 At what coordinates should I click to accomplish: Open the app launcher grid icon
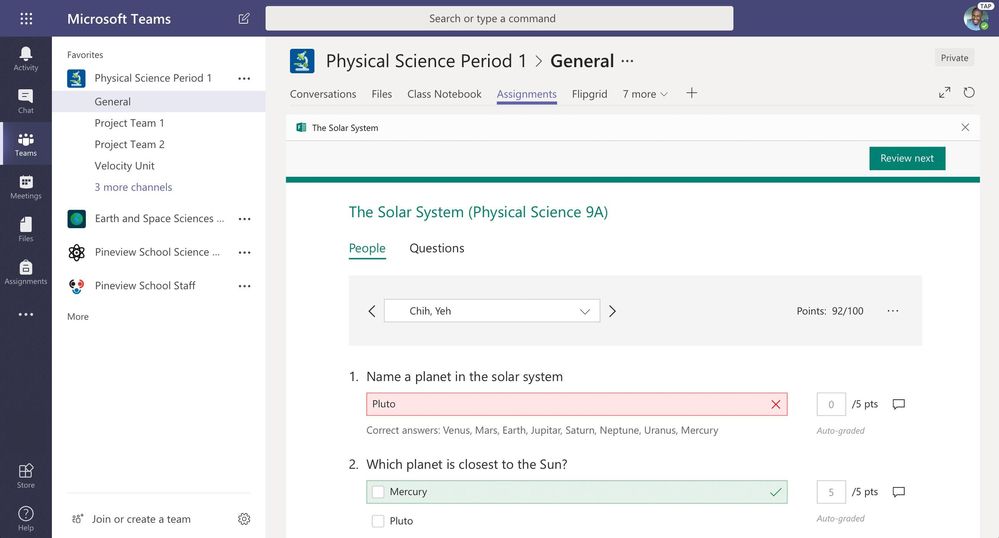pos(26,18)
